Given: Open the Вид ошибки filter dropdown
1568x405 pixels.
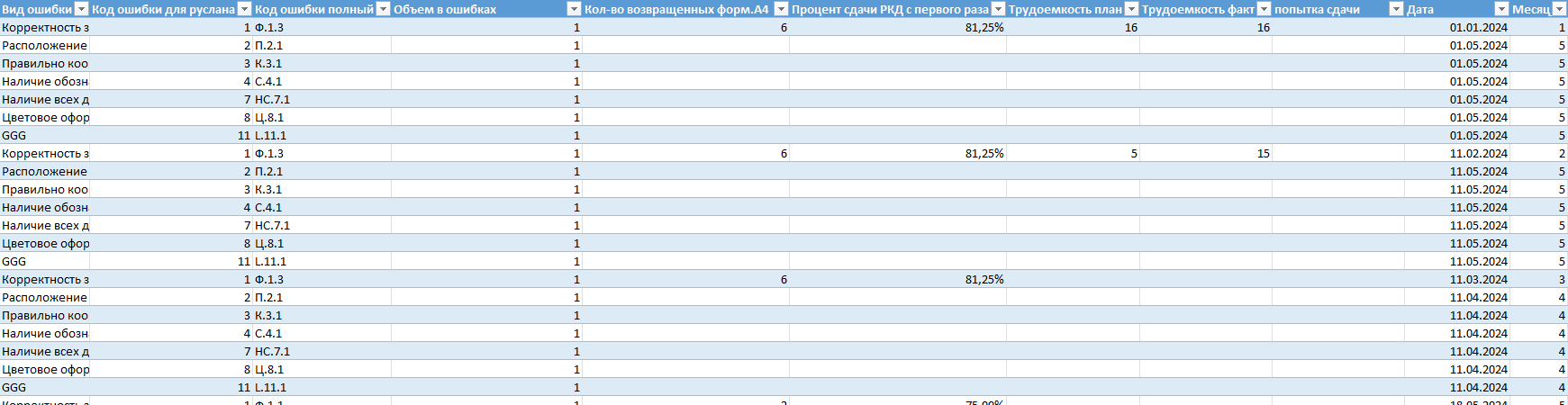Looking at the screenshot, I should point(81,9).
